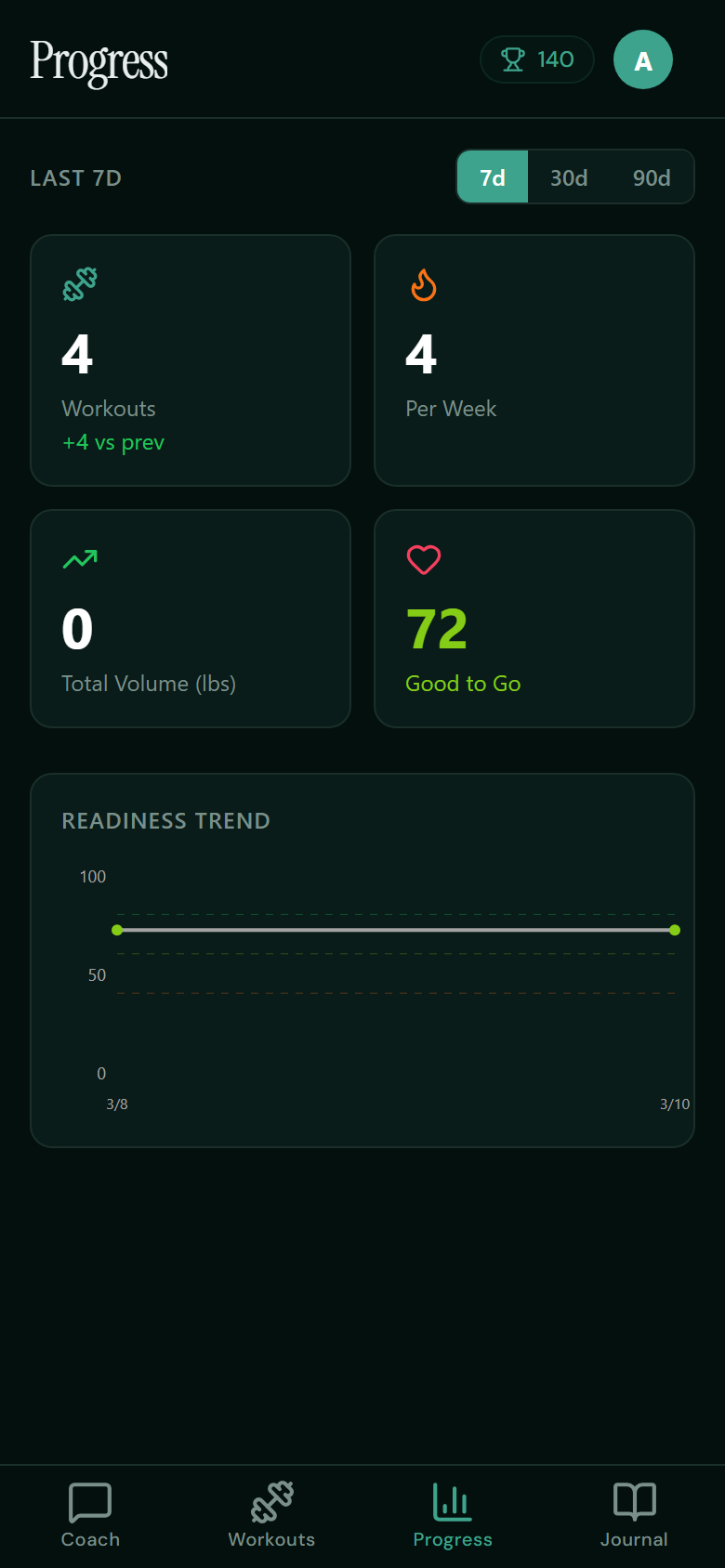This screenshot has width=725, height=1568.
Task: Switch to the 90d time range
Action: tap(651, 176)
